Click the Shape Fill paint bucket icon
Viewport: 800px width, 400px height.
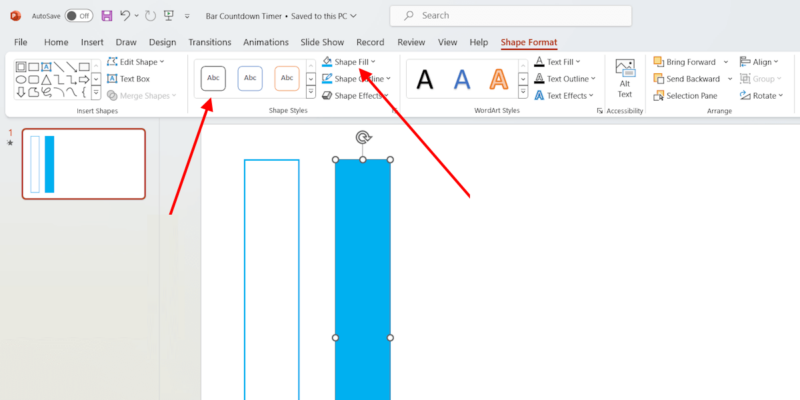point(327,62)
